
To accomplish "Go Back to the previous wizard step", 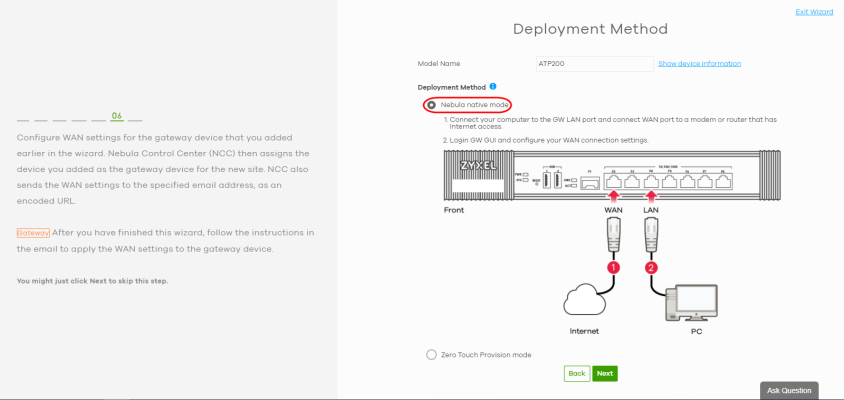I will pos(576,373).
